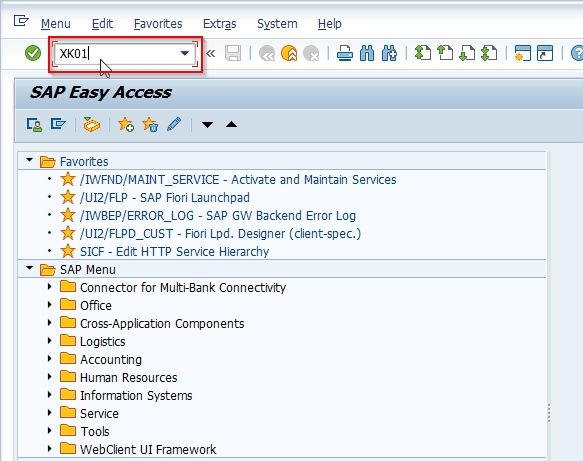Click the collapse command field chevron
Screen dimensions: 583x461
210,54
